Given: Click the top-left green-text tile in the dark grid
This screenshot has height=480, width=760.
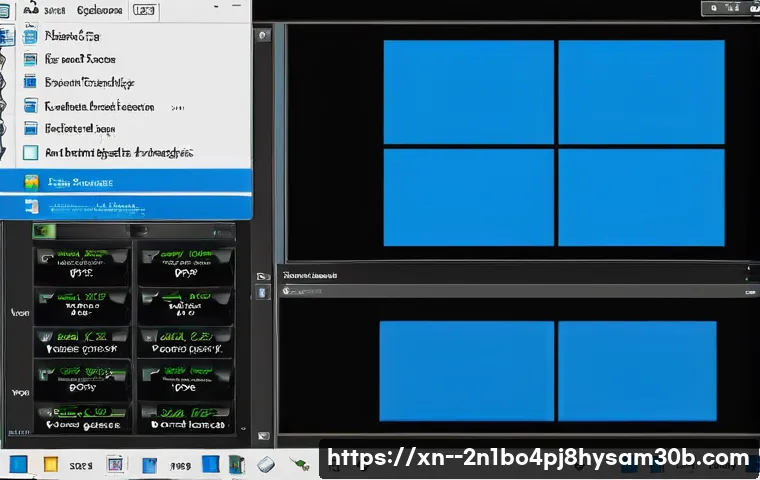Looking at the screenshot, I should 82,265.
